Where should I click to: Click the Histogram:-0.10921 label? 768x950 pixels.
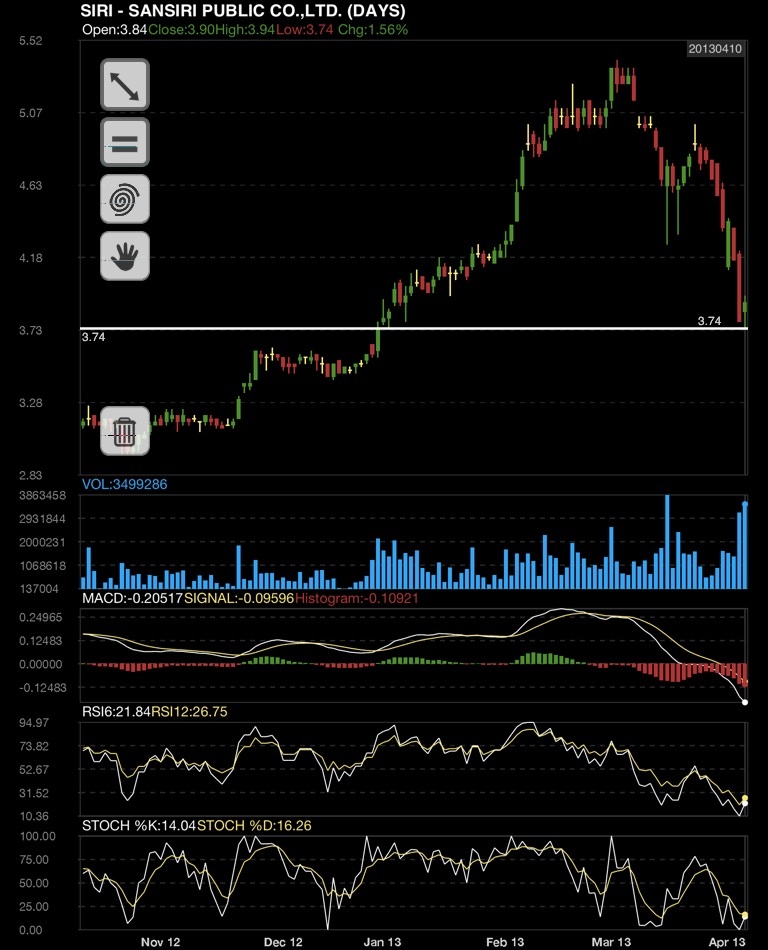pyautogui.click(x=357, y=598)
